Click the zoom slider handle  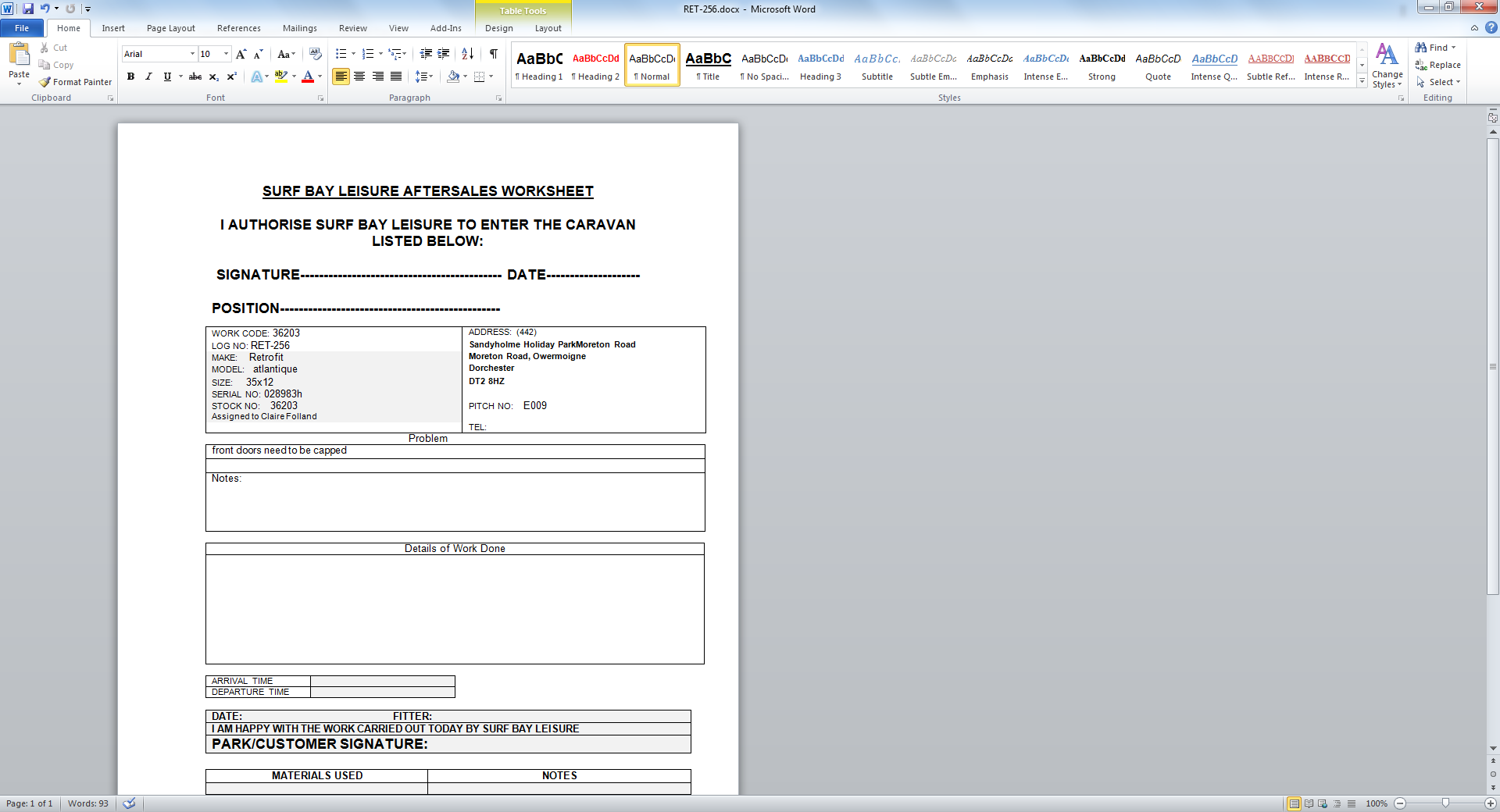1445,803
